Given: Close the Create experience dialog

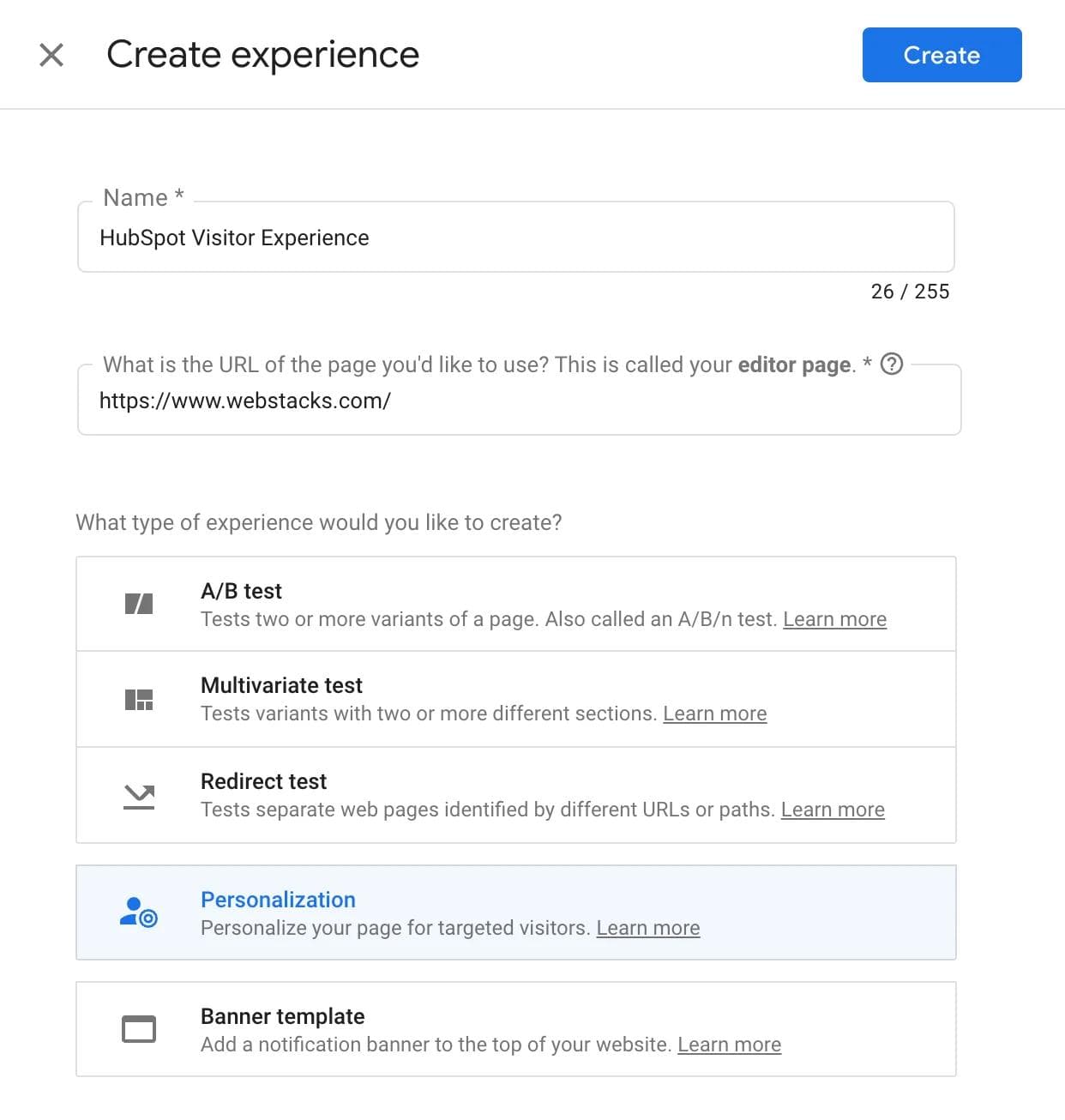Looking at the screenshot, I should (51, 54).
